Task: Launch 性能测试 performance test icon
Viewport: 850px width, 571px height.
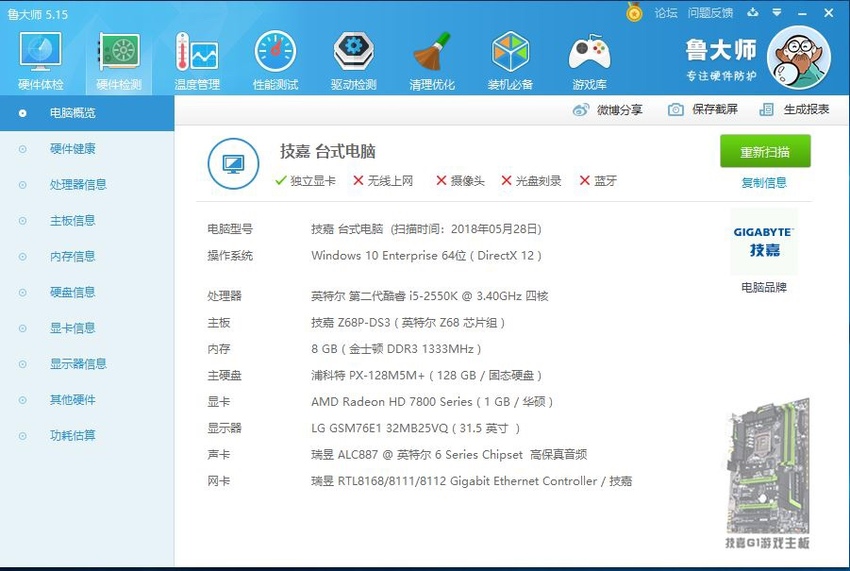Action: point(275,60)
